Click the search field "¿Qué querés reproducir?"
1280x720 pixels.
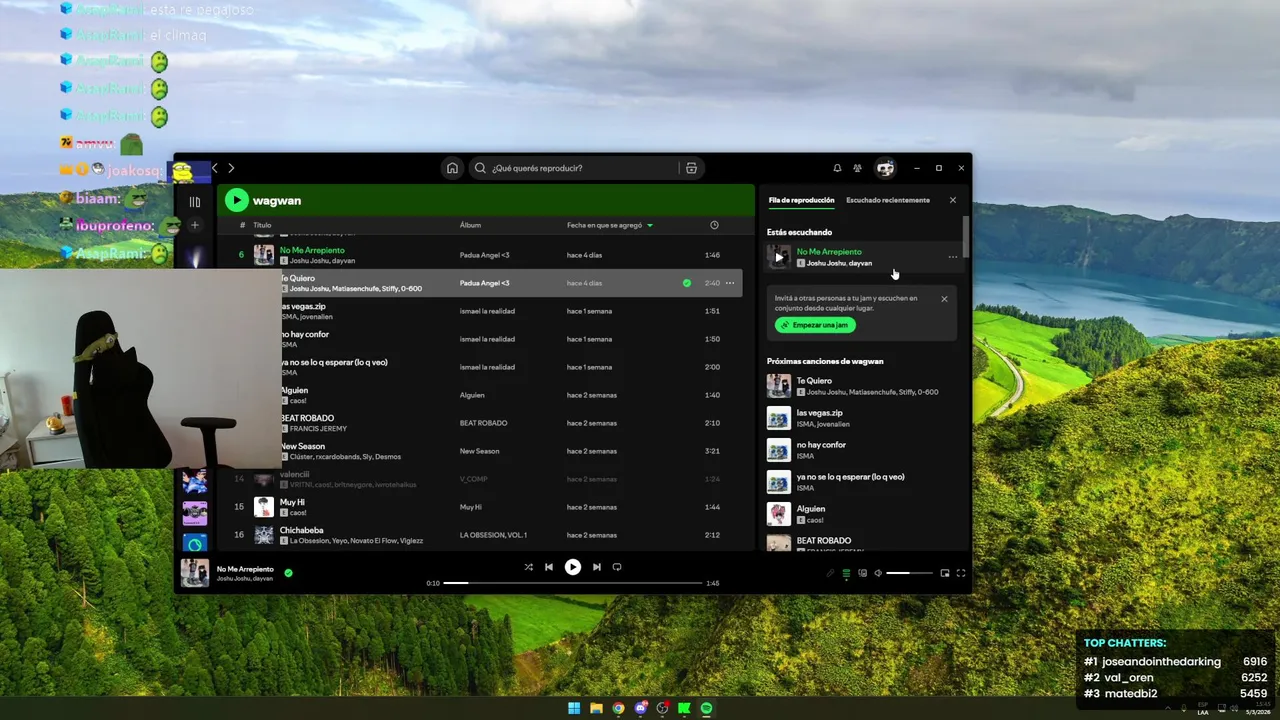pos(575,168)
